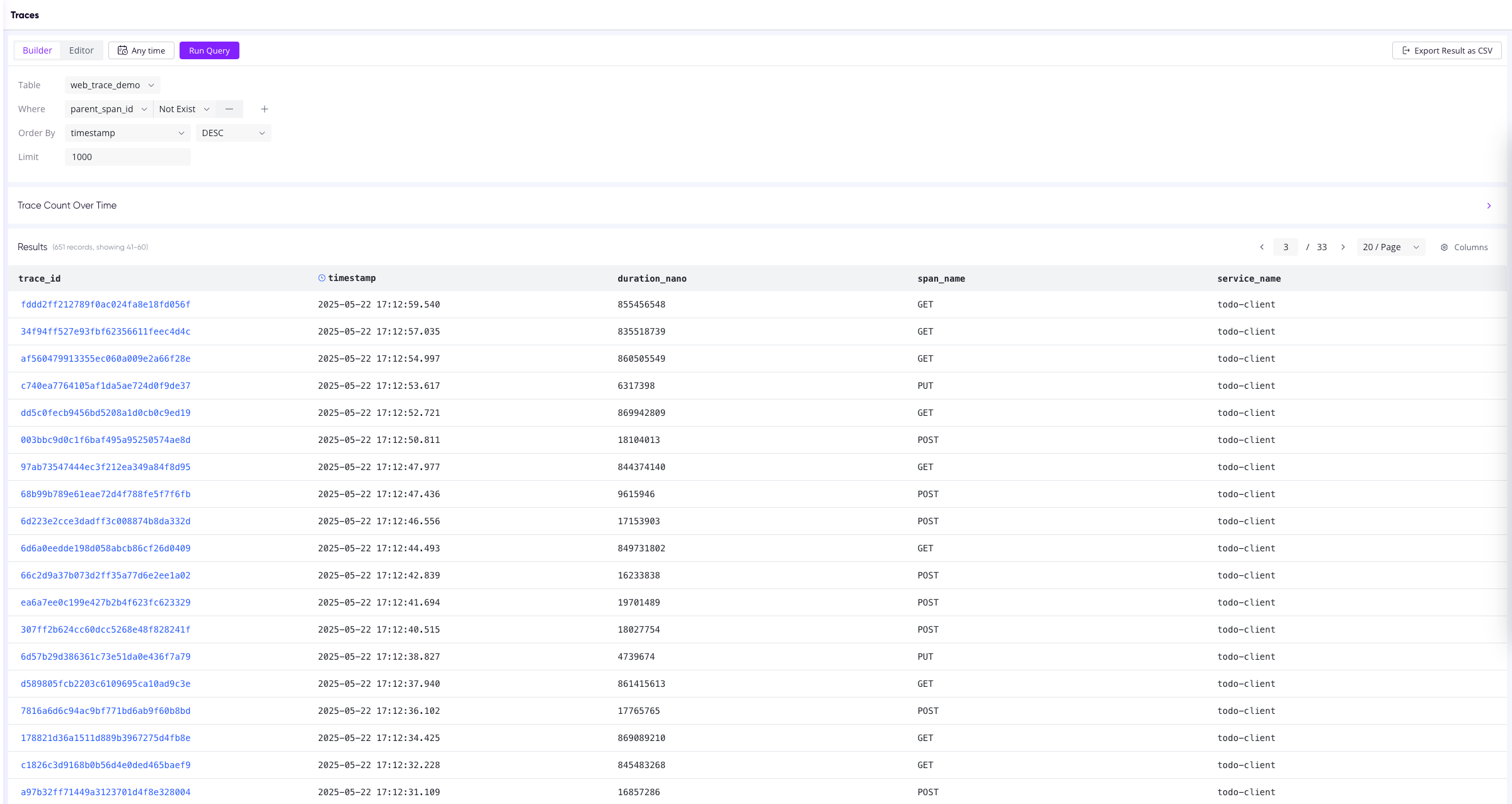The image size is (1512, 804).
Task: Open the parent_span_id field dropdown
Action: [x=108, y=109]
